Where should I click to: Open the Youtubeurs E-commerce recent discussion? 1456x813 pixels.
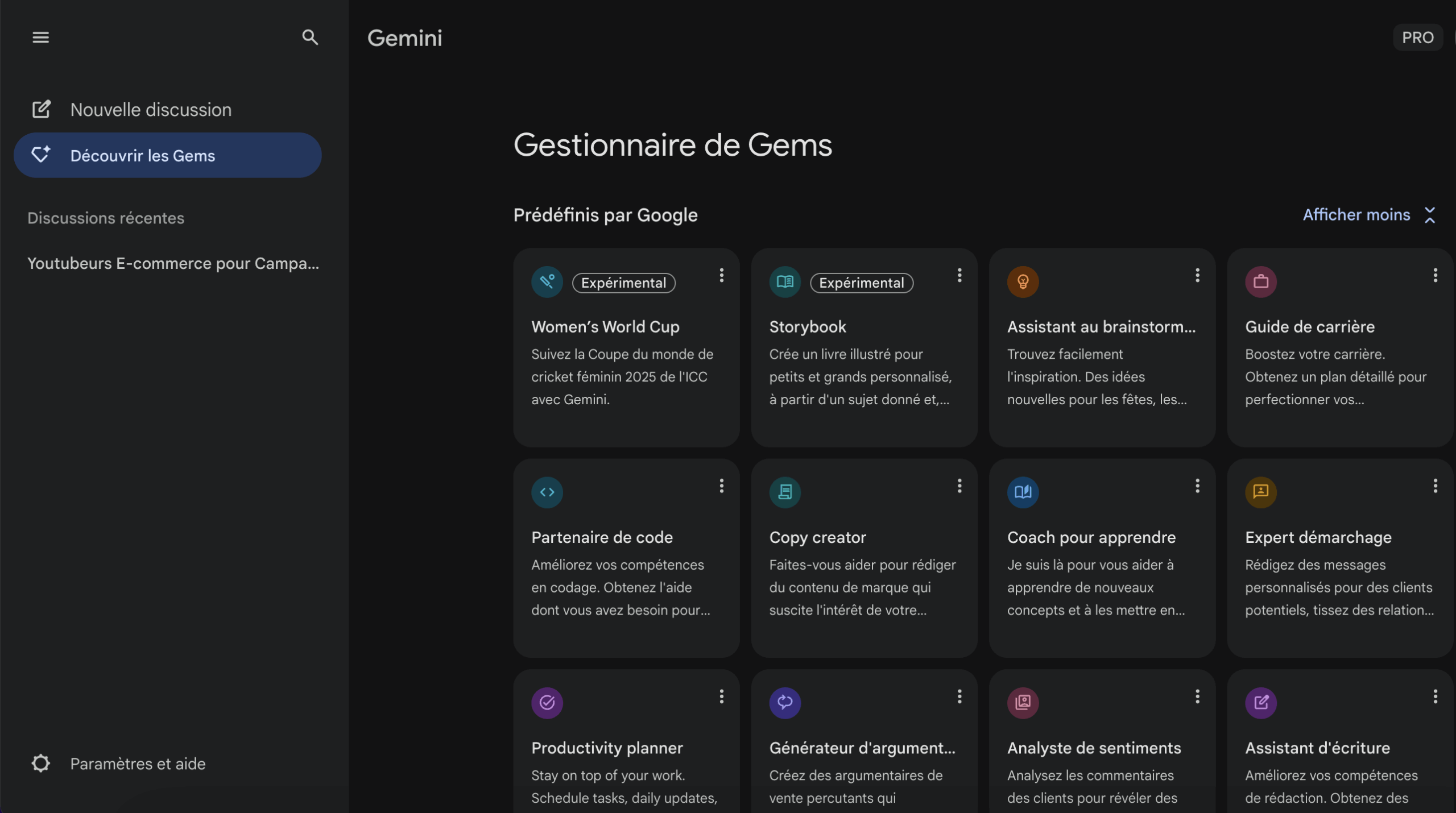click(x=173, y=263)
